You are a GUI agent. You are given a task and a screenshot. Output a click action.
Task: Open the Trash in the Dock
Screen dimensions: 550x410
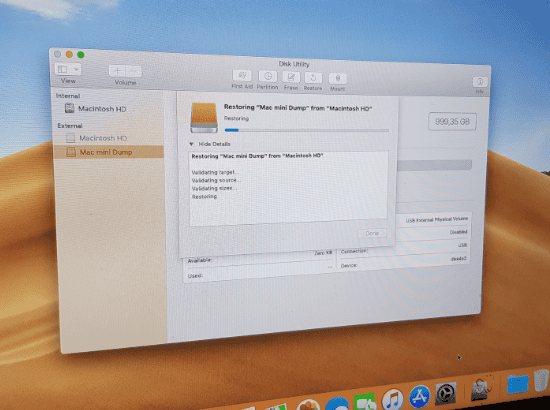pos(541,380)
